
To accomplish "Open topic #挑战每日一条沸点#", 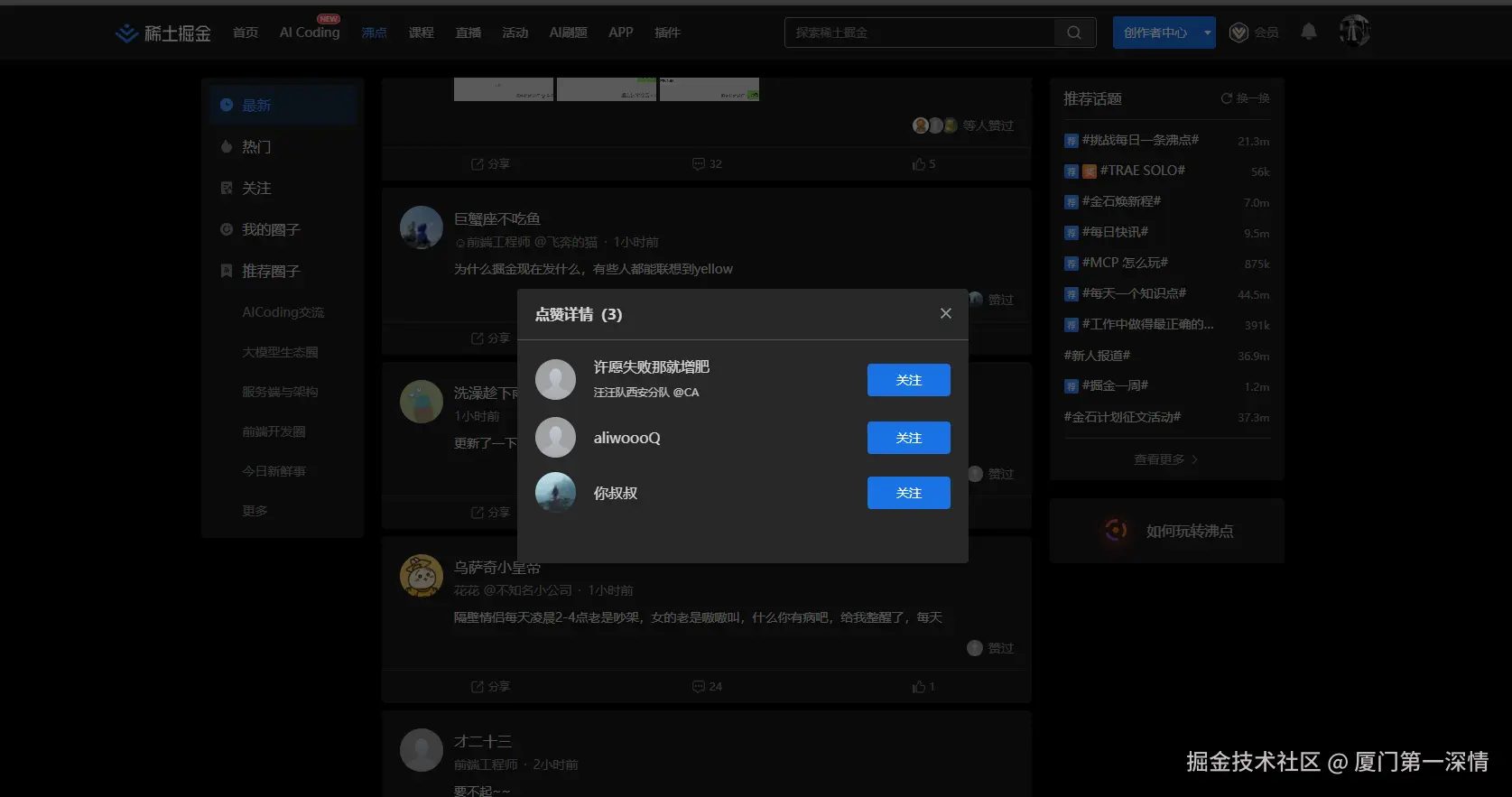I will coord(1140,140).
